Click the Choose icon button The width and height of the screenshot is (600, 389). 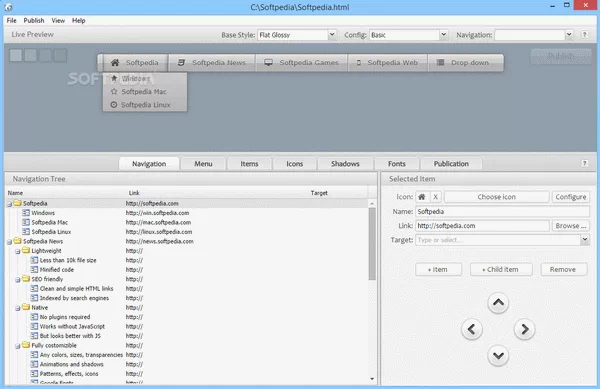click(x=496, y=197)
